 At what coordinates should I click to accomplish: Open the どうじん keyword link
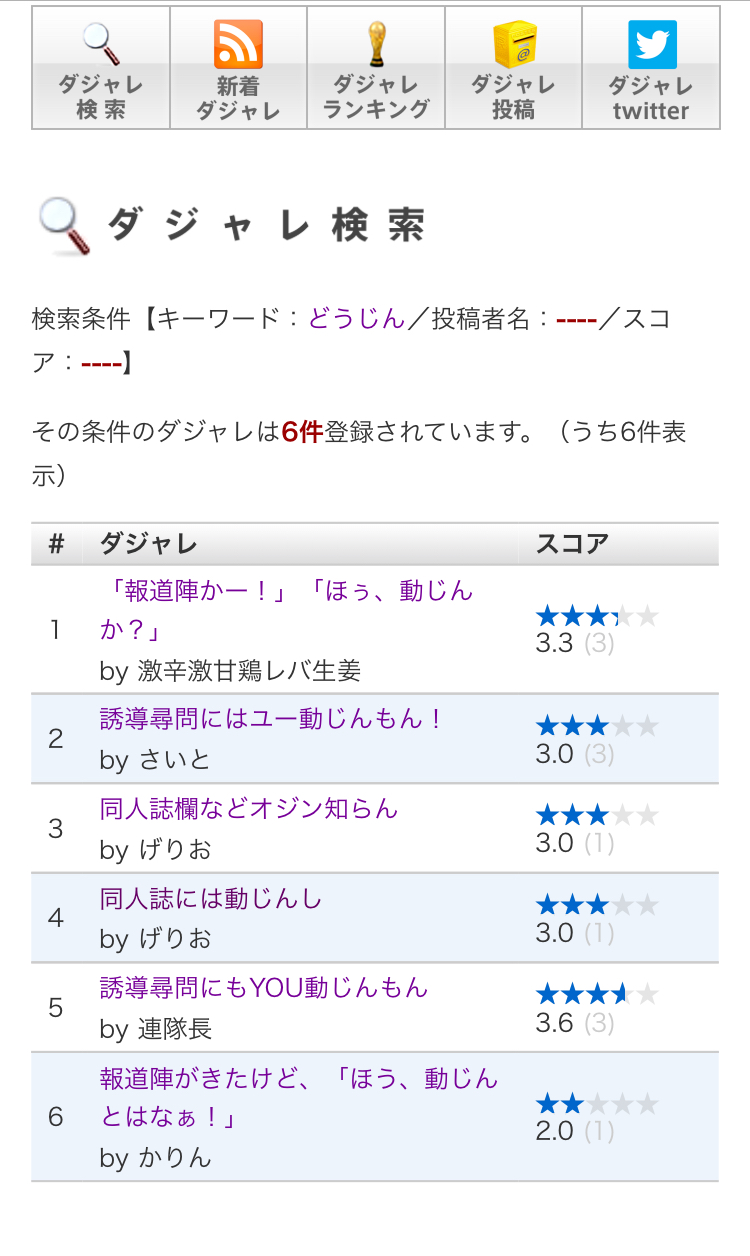(356, 319)
